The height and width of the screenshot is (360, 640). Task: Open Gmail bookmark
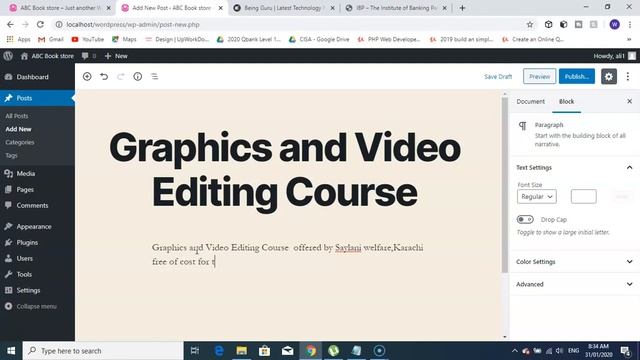(51, 39)
